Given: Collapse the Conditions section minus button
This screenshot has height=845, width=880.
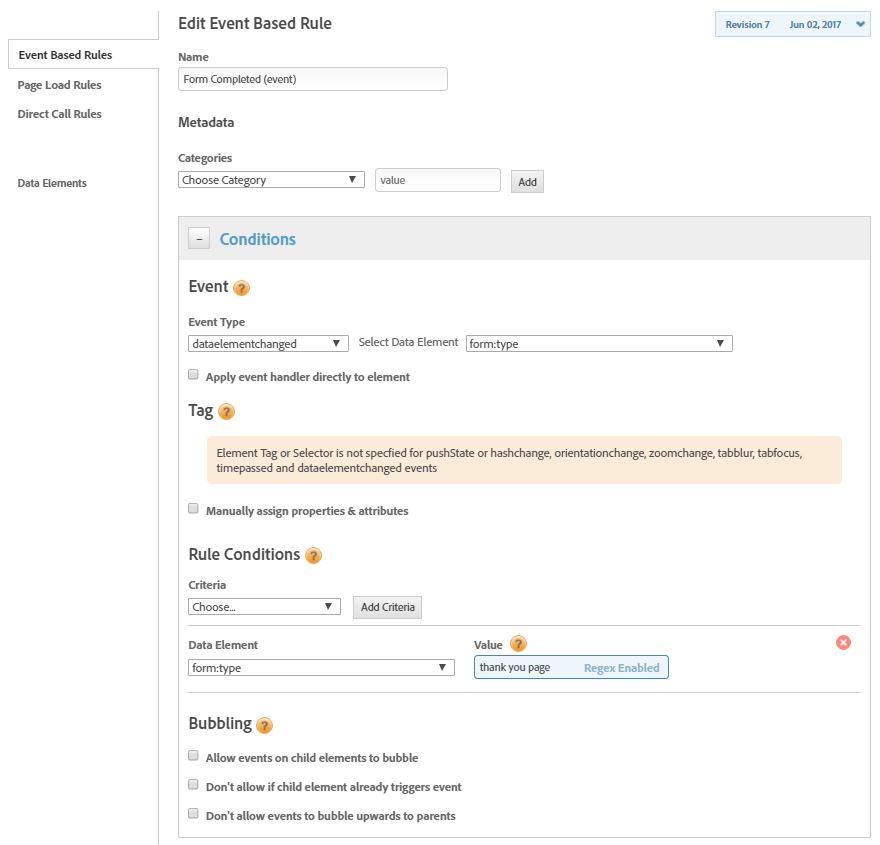Looking at the screenshot, I should tap(199, 239).
